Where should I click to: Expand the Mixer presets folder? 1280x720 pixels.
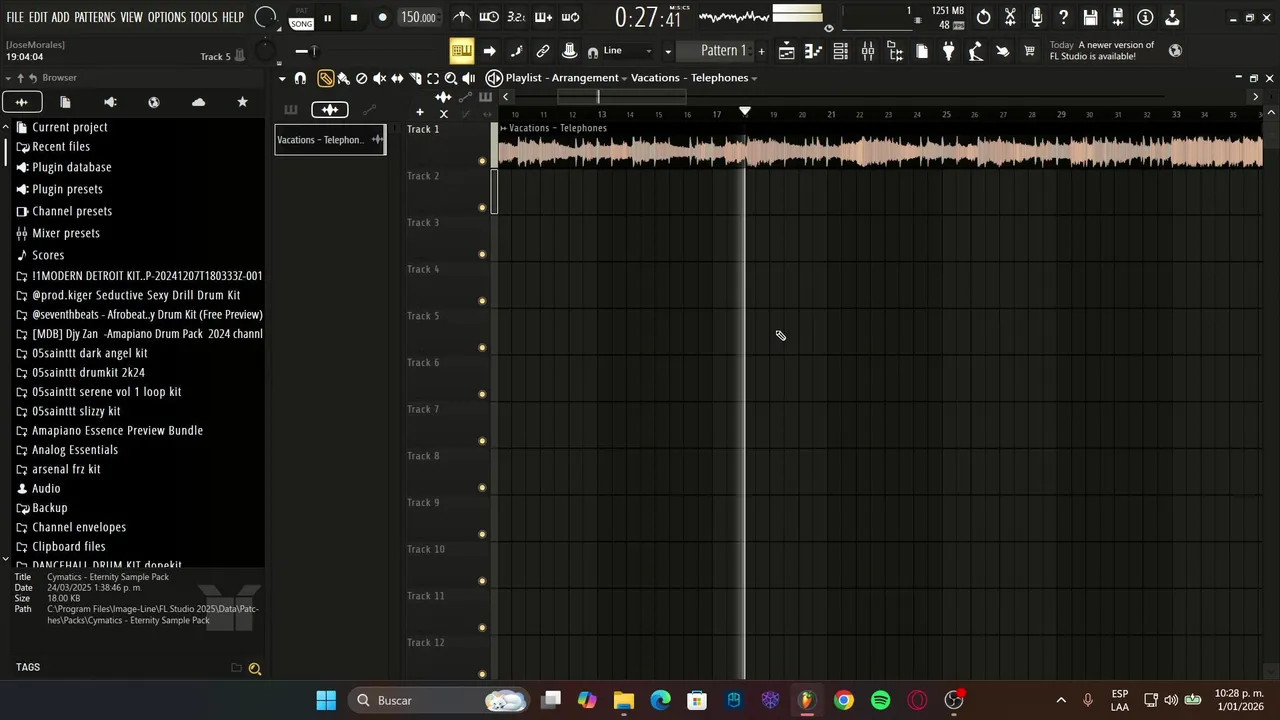[x=58, y=233]
